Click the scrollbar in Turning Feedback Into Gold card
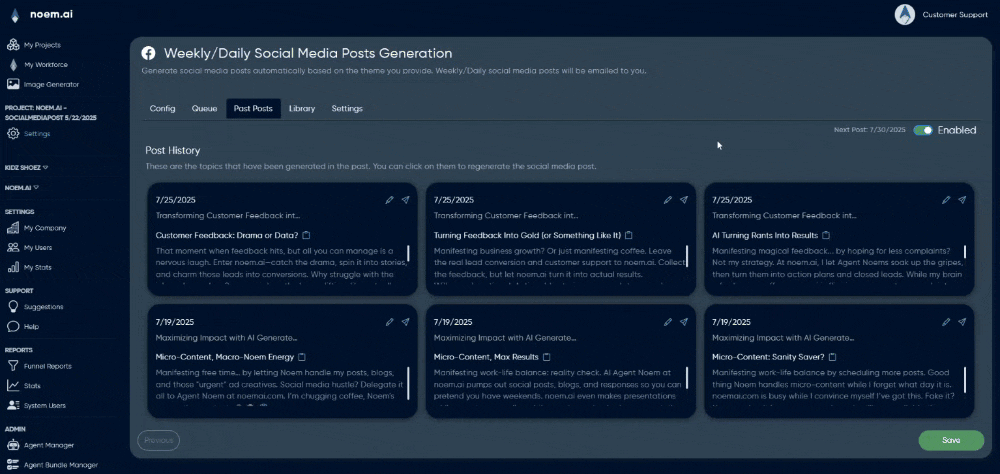 point(687,254)
